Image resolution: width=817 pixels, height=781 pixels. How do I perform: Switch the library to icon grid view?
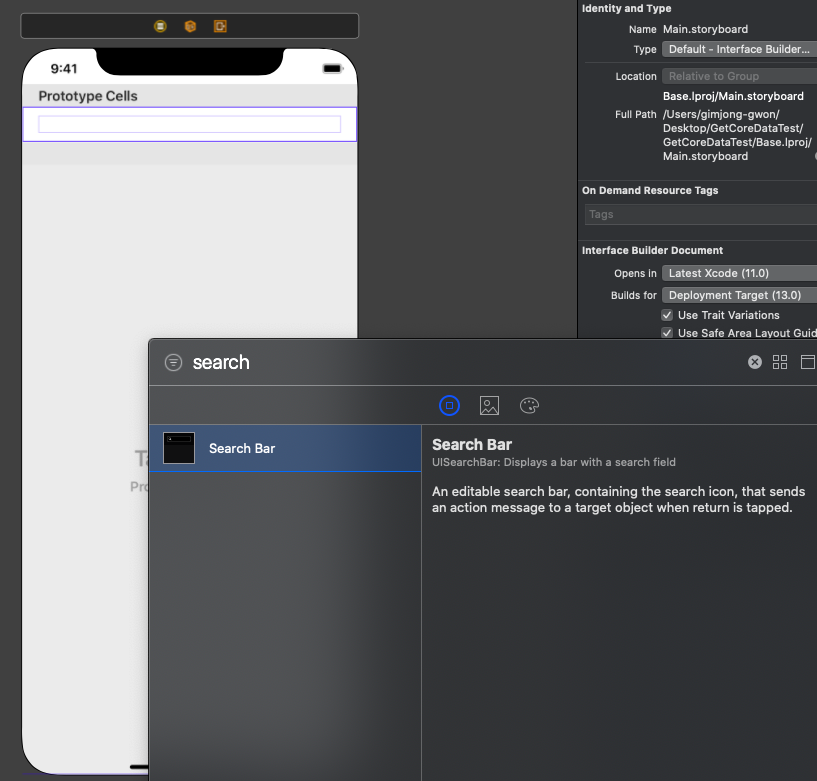(780, 362)
